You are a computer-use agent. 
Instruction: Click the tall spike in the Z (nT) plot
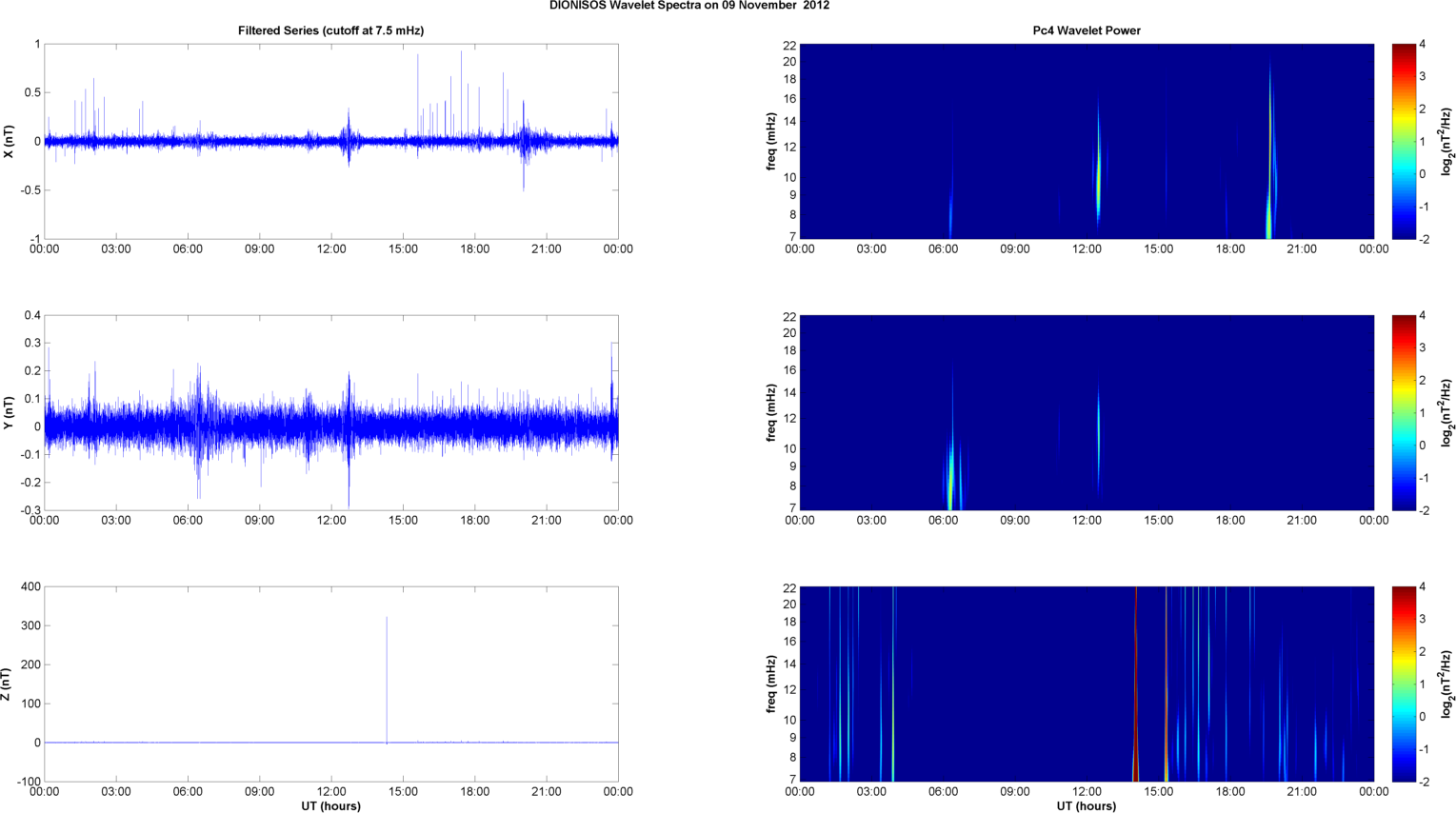[x=387, y=666]
